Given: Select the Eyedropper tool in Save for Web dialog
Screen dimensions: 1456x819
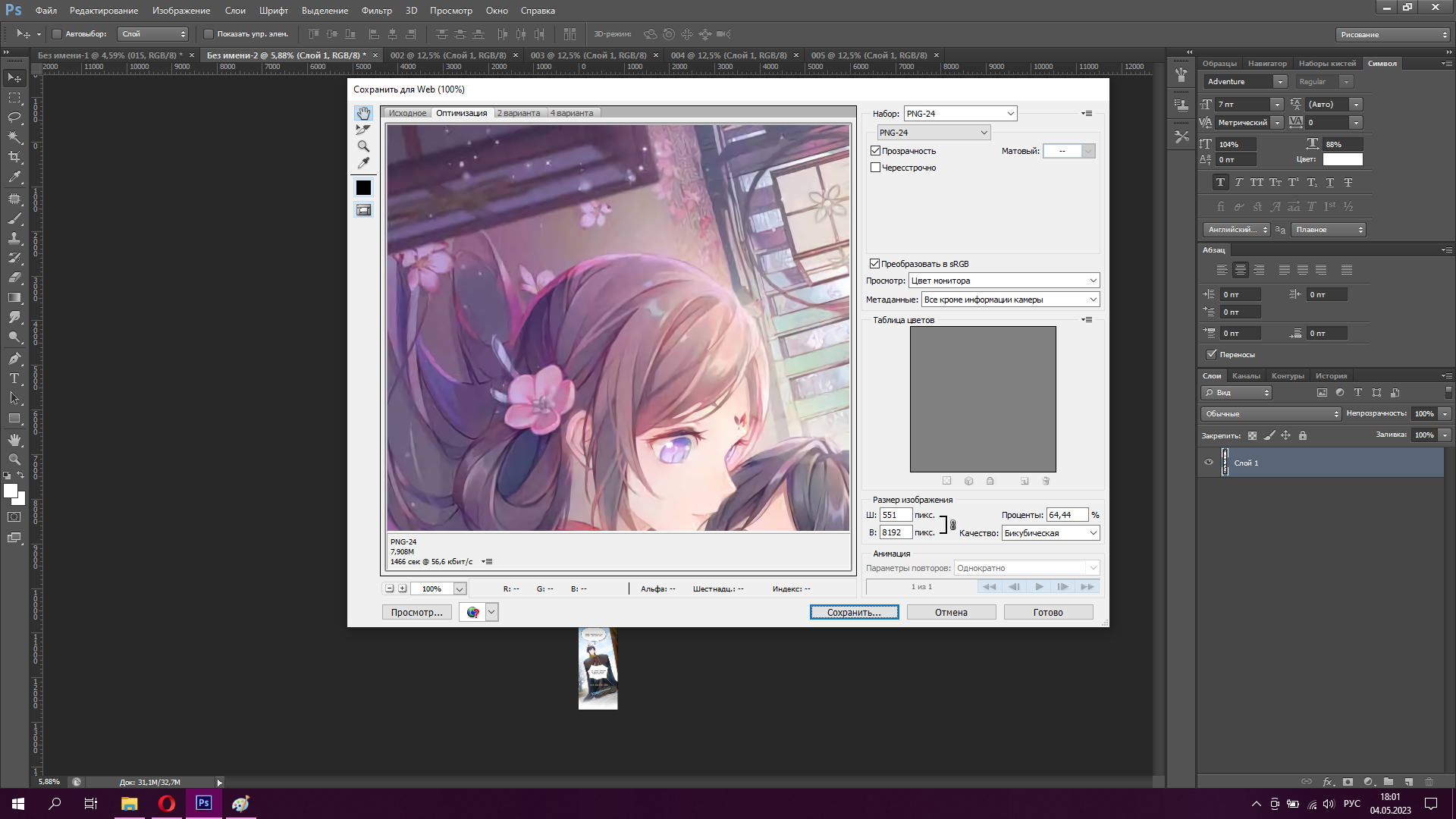Looking at the screenshot, I should coord(363,163).
